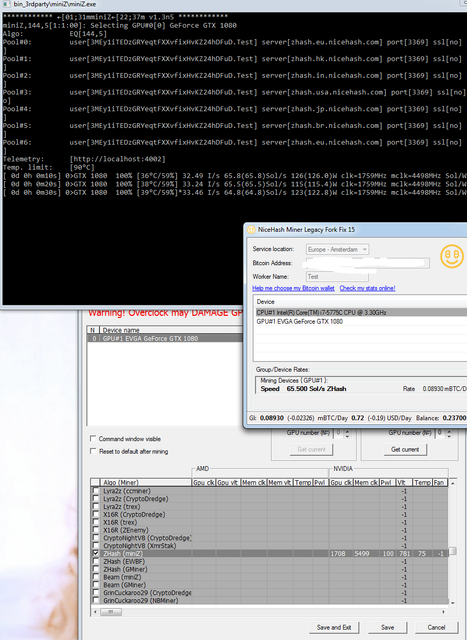Uncheck the ZHash (miniZ) checkbox
467x640 pixels.
tap(96, 553)
